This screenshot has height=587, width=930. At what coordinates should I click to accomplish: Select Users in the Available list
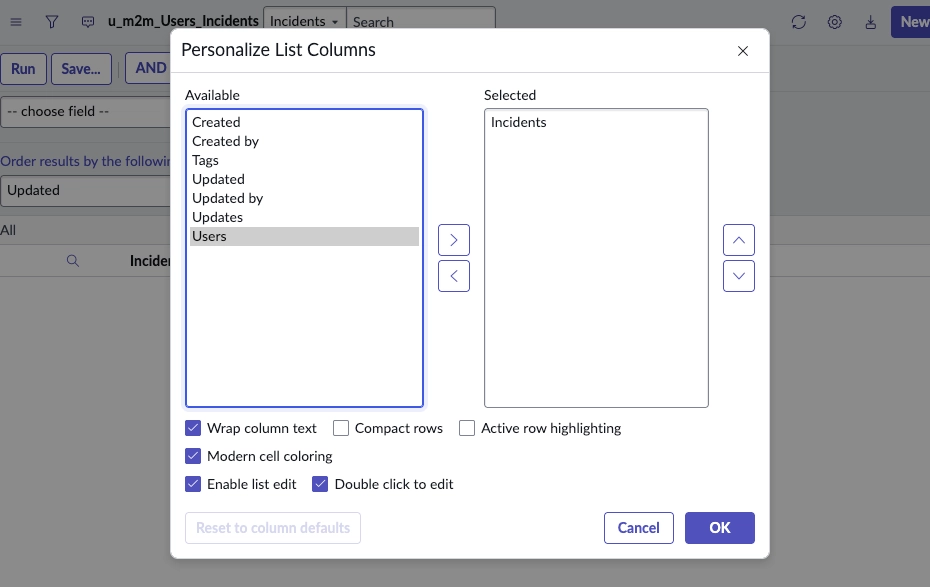304,236
